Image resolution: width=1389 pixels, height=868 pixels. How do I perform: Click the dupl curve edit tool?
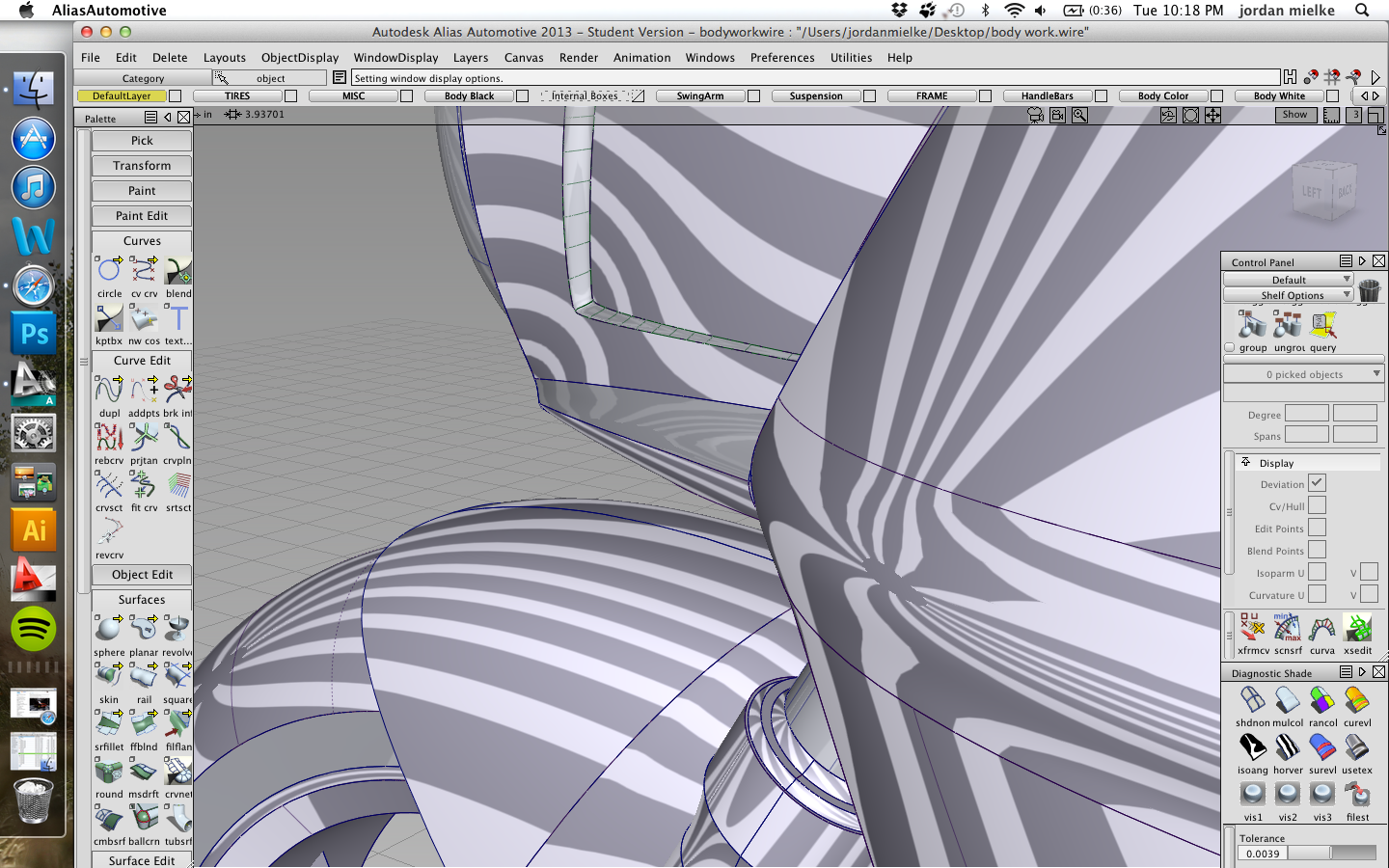(109, 391)
